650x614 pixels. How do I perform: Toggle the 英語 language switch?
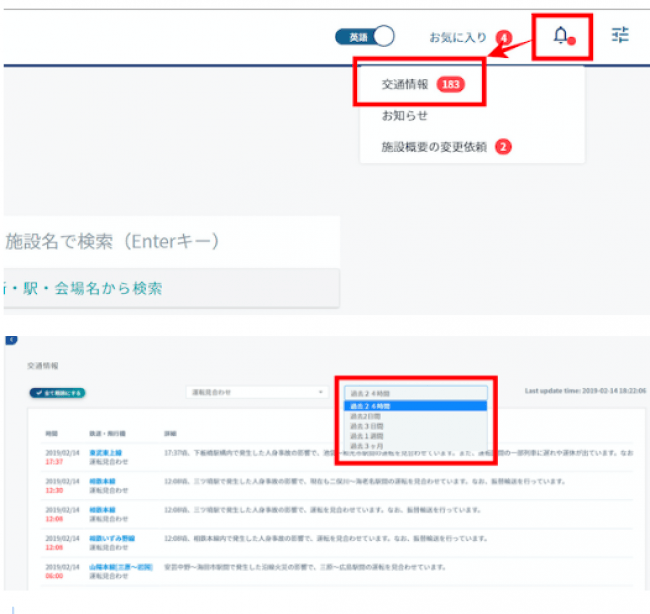pyautogui.click(x=364, y=36)
